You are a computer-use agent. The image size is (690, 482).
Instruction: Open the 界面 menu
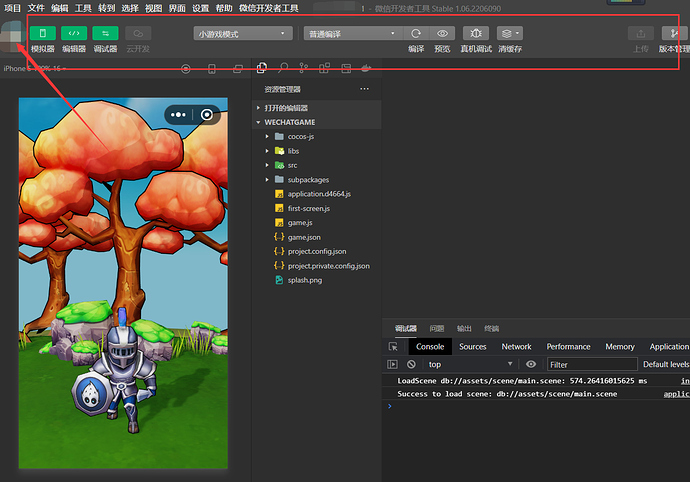click(x=177, y=8)
